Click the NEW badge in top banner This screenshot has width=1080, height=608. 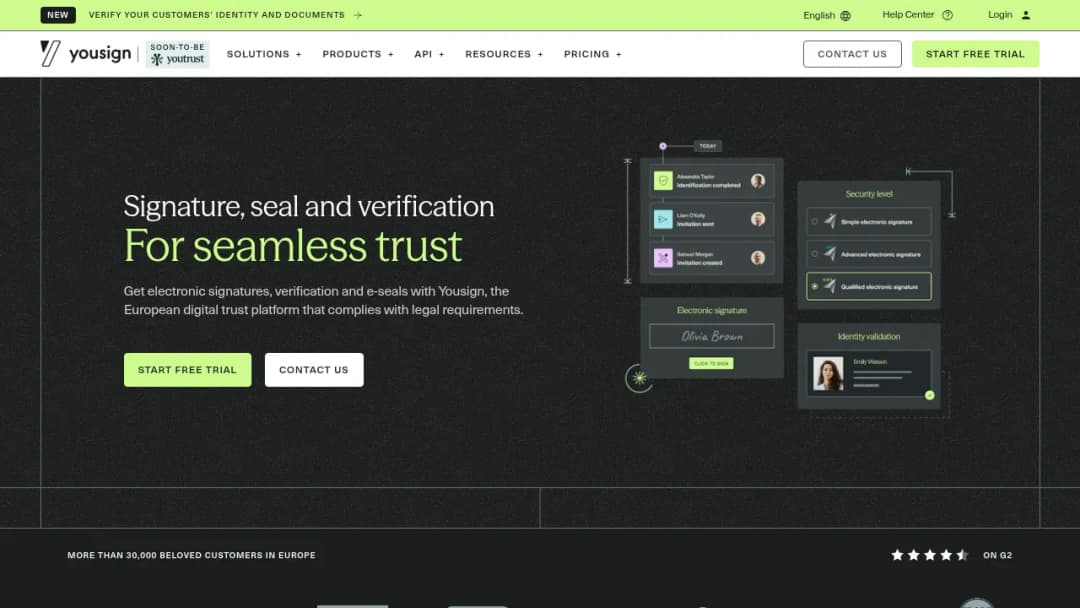click(58, 14)
